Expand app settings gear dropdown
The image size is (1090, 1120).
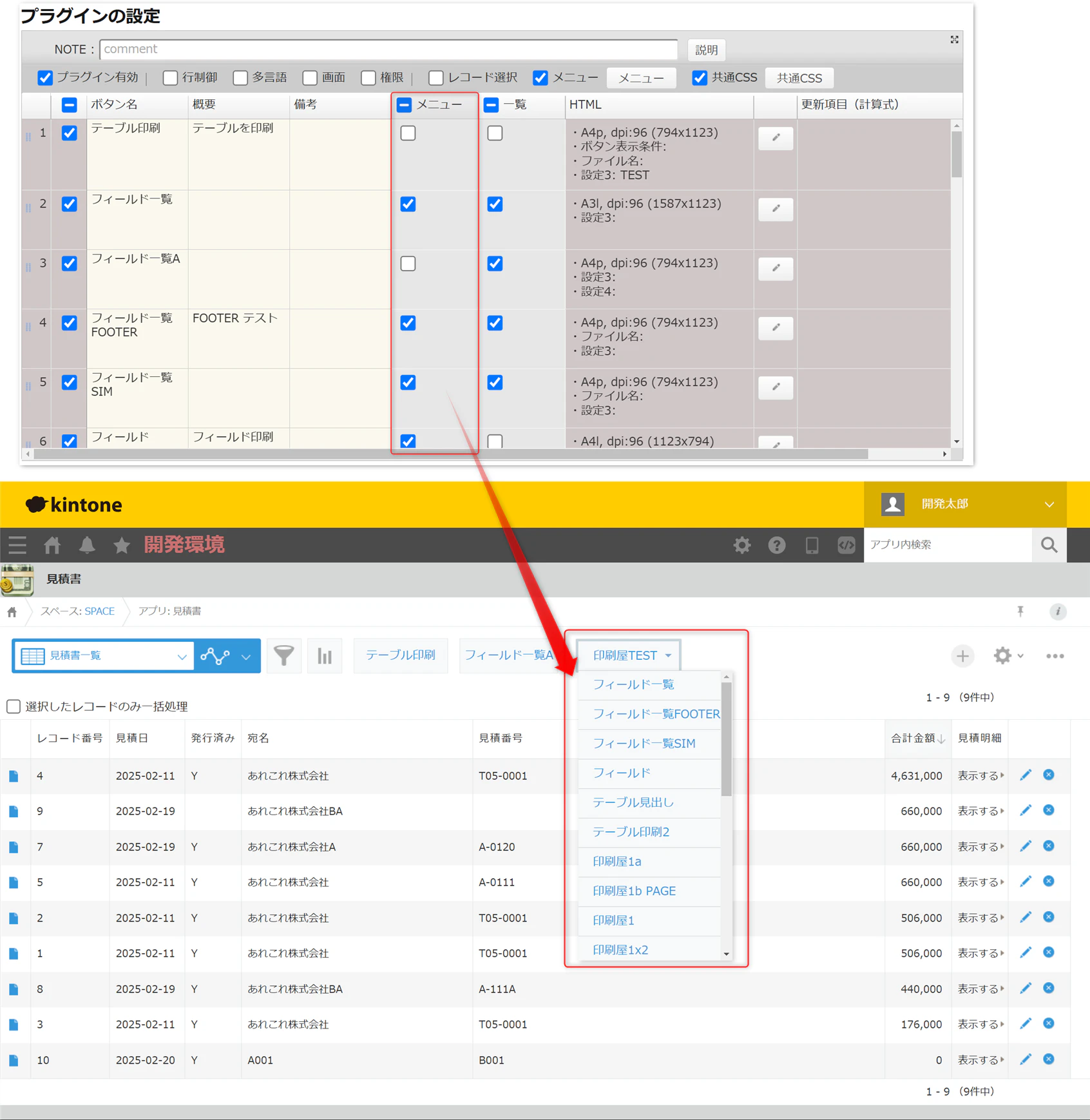pos(1008,656)
